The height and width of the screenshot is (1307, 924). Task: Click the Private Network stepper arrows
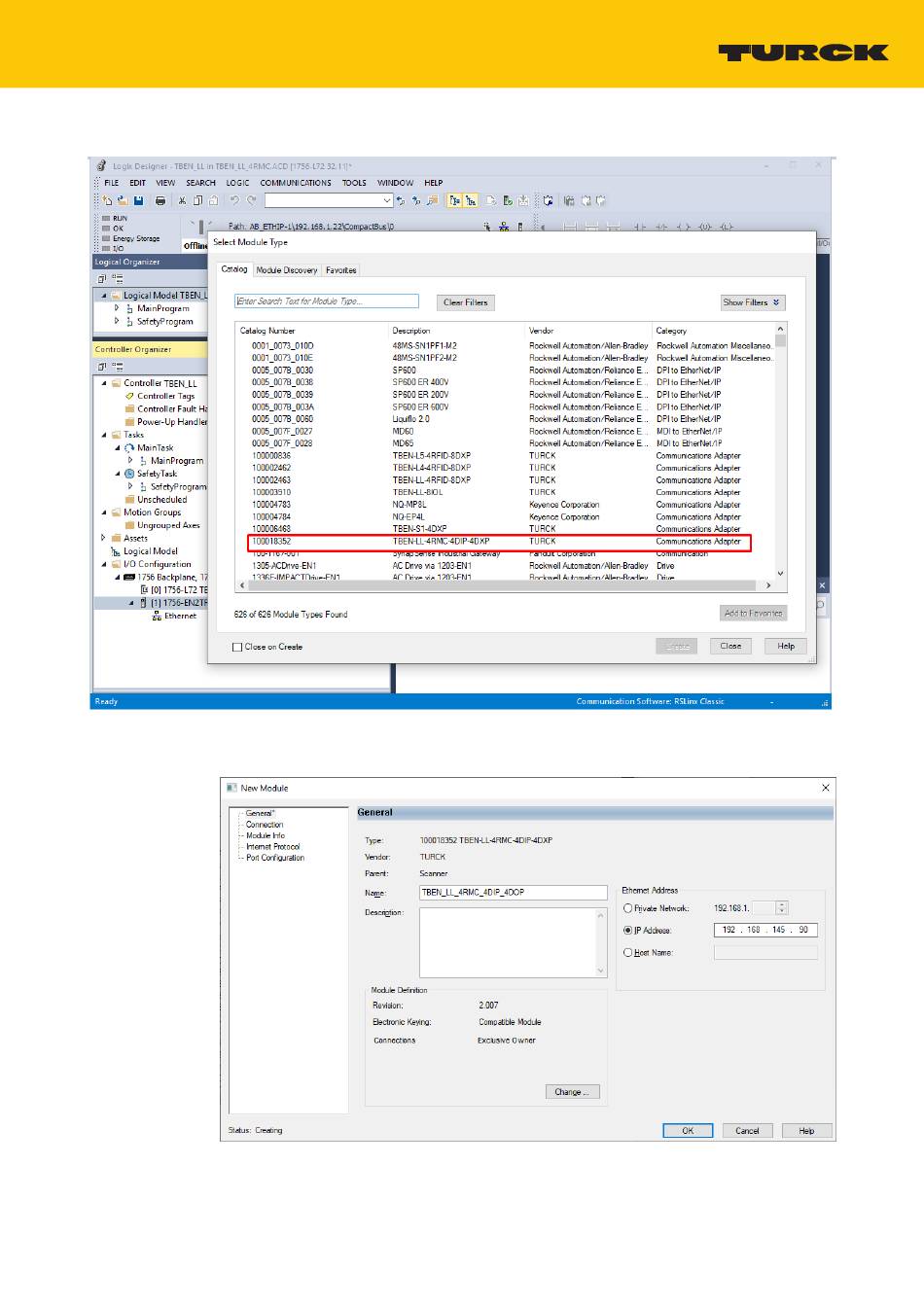coord(782,908)
